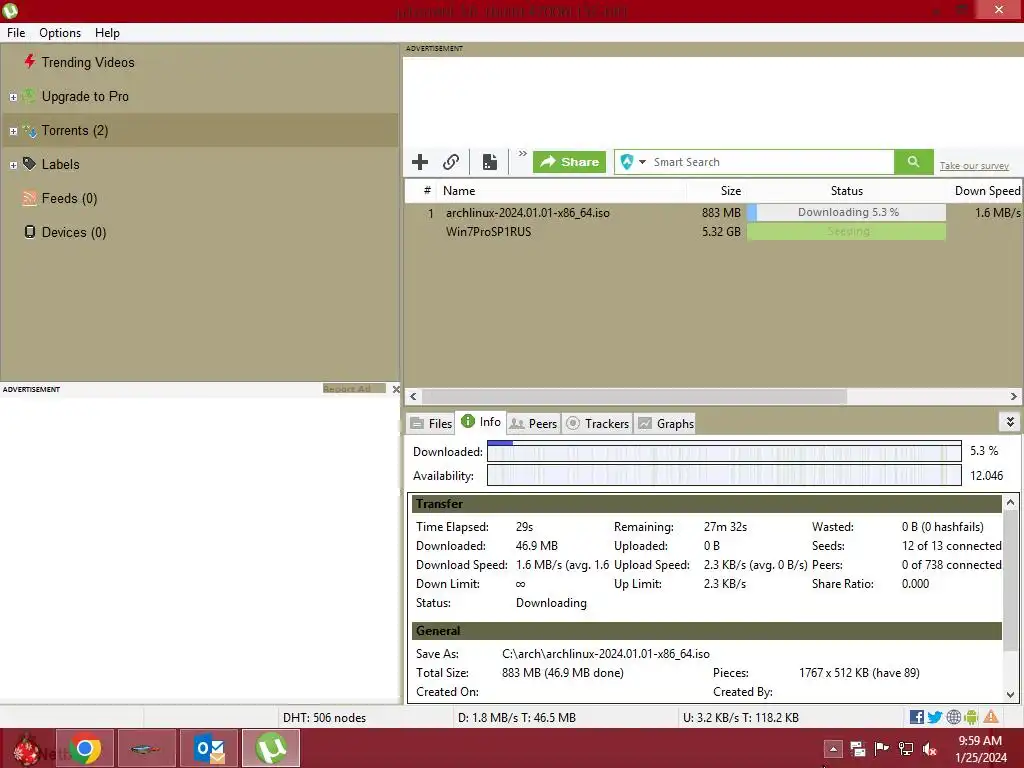Click torrent list scroll right arrow
This screenshot has width=1024, height=768.
click(1014, 396)
